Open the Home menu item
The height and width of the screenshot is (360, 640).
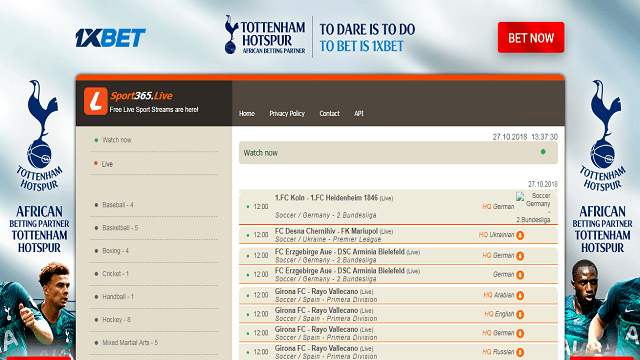(247, 113)
